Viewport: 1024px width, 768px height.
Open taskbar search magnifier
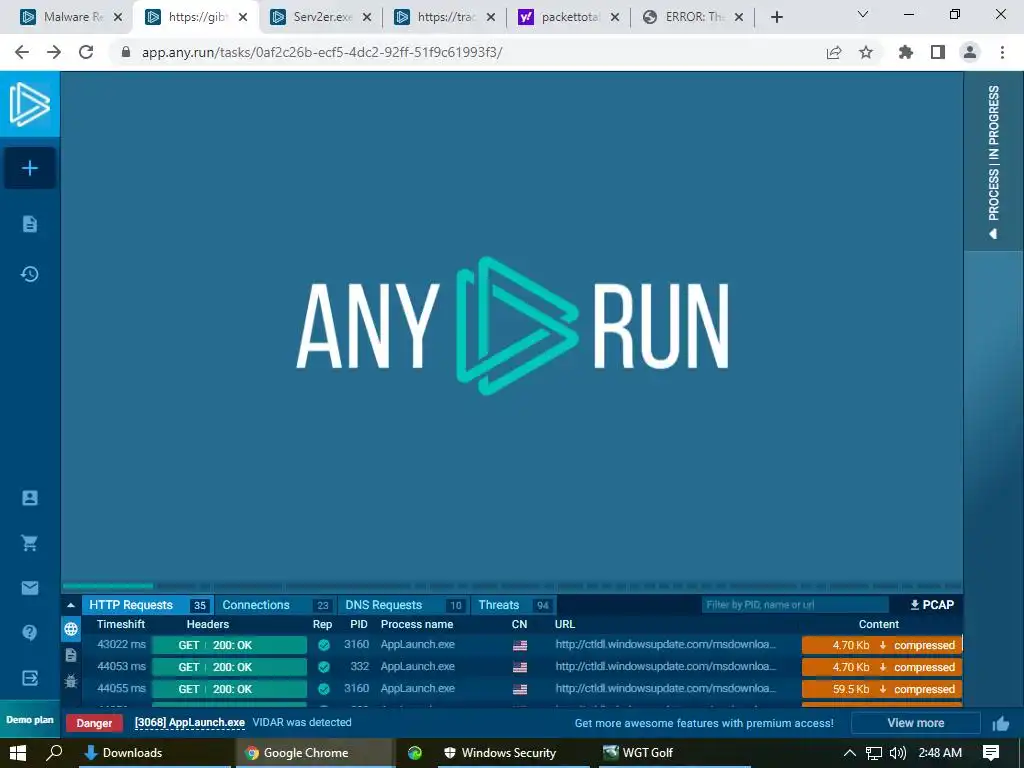point(55,753)
